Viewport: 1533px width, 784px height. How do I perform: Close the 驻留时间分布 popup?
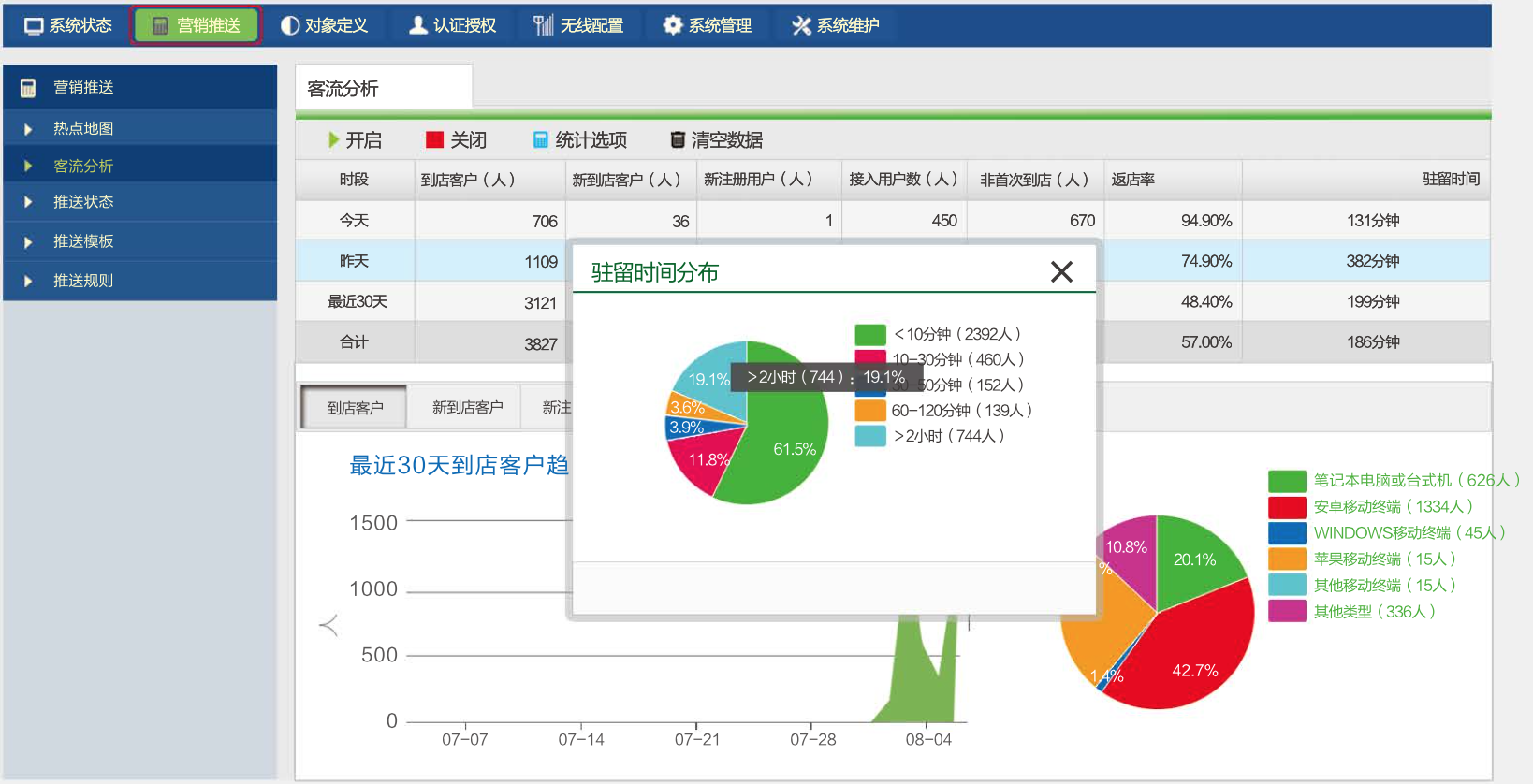(x=1061, y=272)
